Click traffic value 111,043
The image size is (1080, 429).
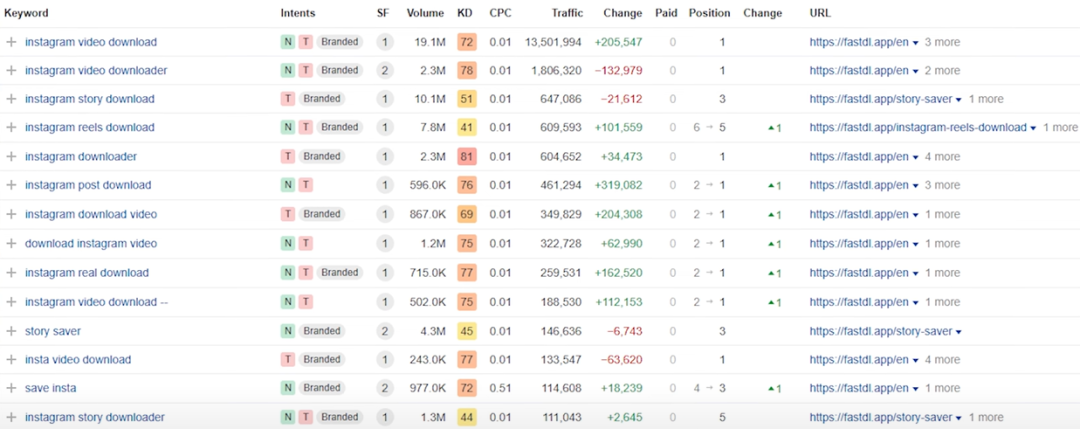(562, 417)
